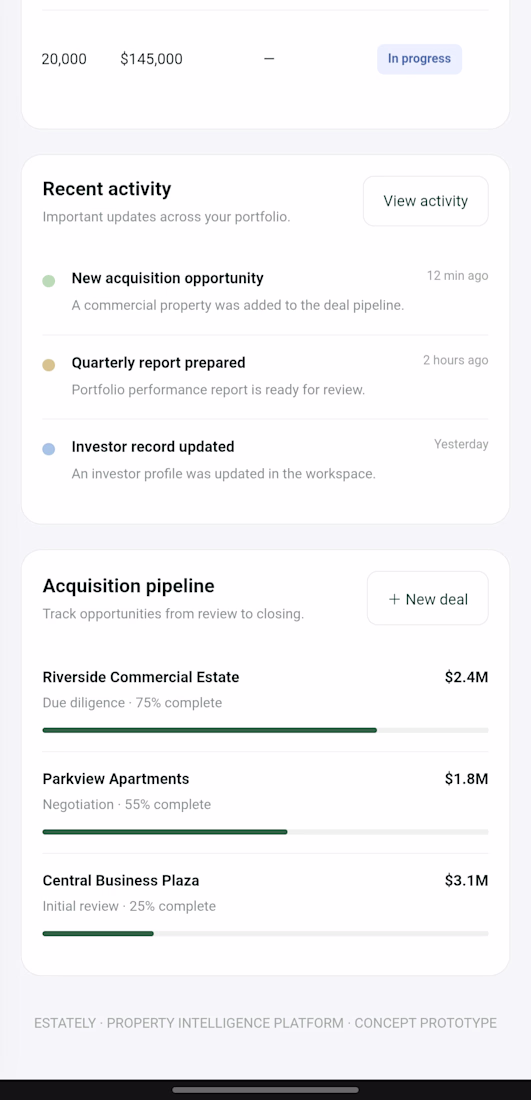Click the Acquisition pipeline heading
The height and width of the screenshot is (1100, 531).
coord(128,586)
